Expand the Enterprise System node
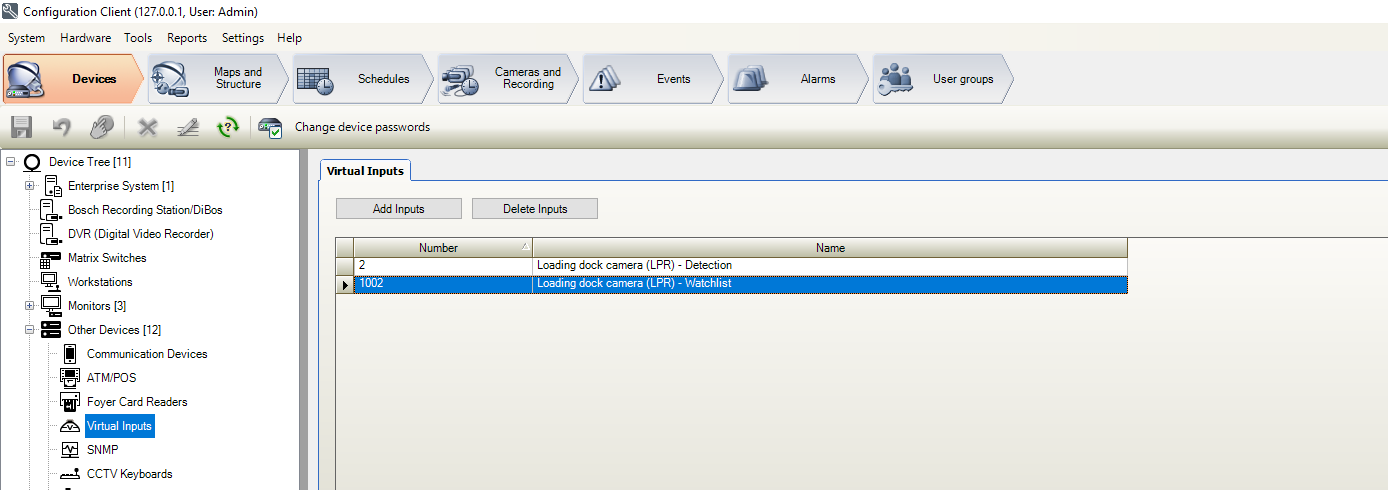The height and width of the screenshot is (490, 1388). coord(29,186)
